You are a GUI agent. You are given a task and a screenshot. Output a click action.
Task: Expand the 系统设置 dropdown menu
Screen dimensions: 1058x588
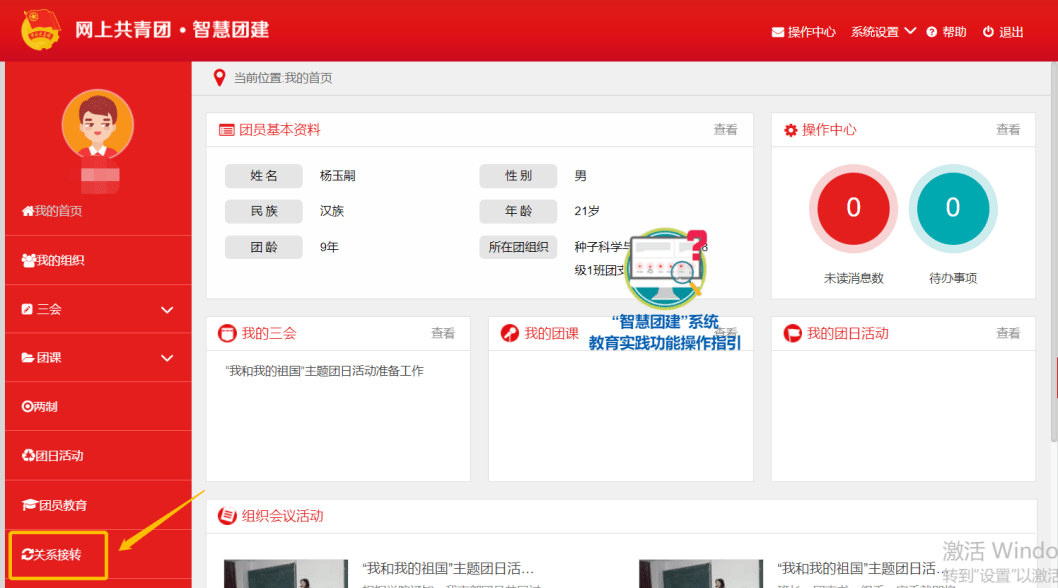click(881, 31)
